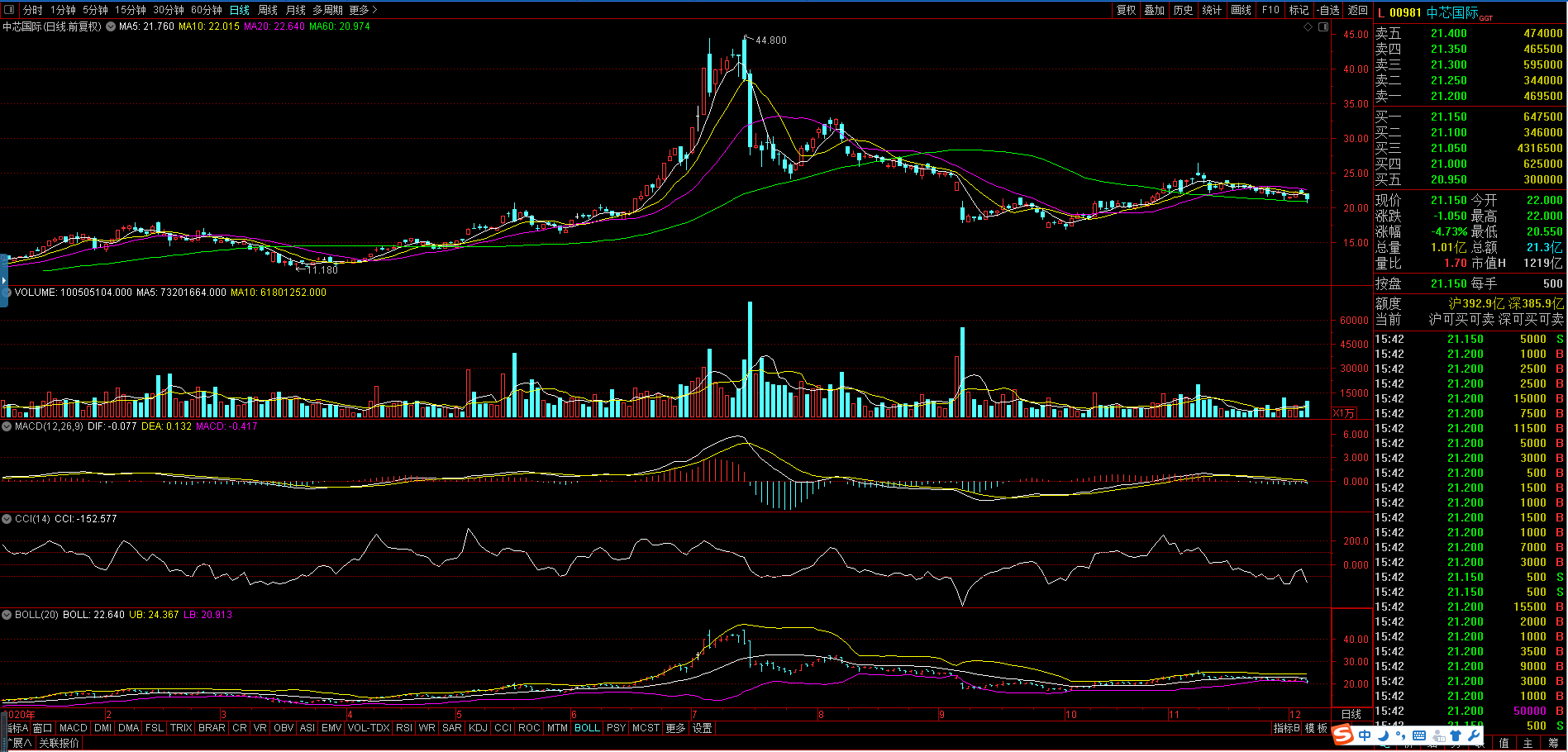Click the stock code 00981

point(1405,12)
